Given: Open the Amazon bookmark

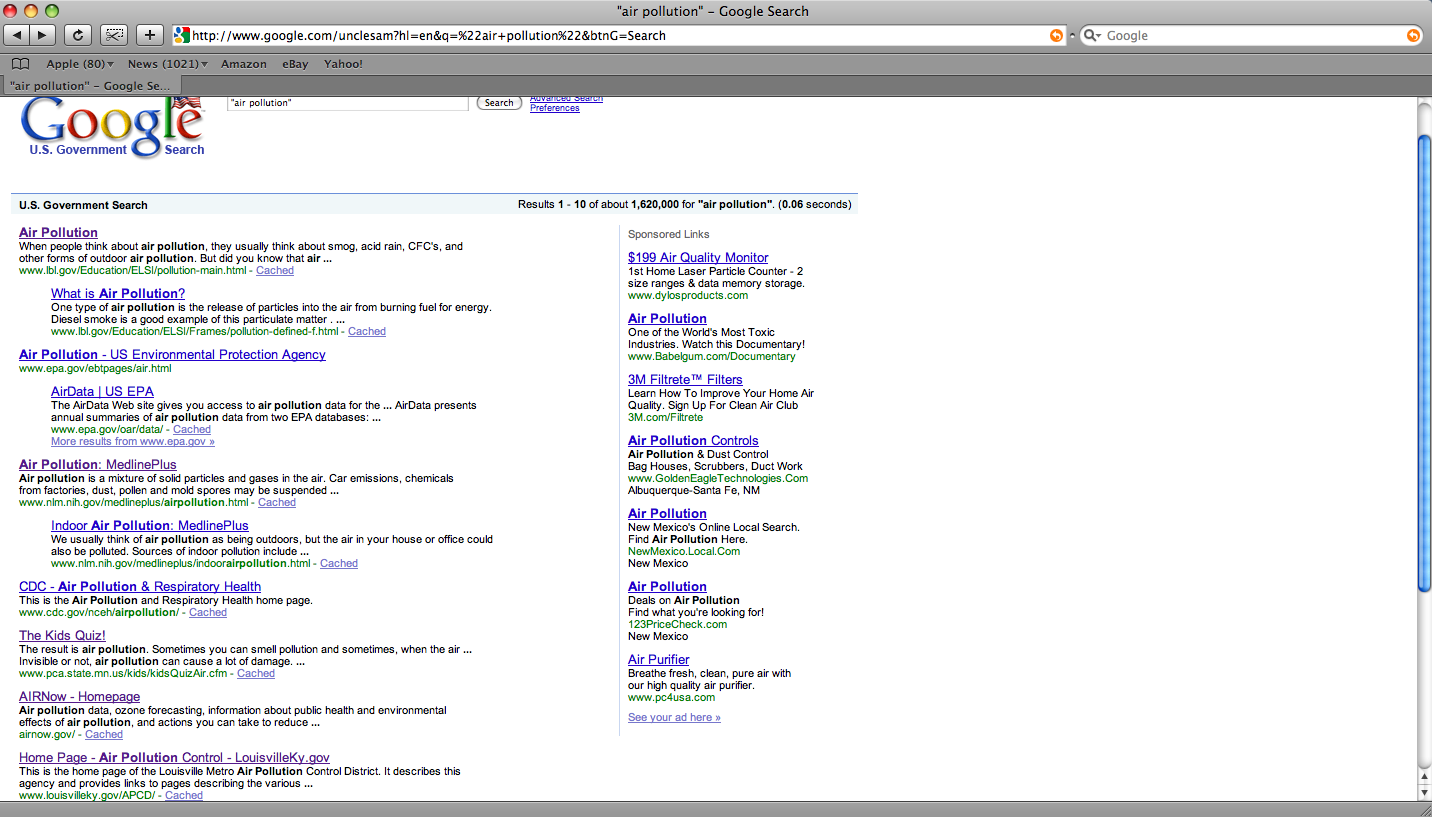Looking at the screenshot, I should (244, 64).
